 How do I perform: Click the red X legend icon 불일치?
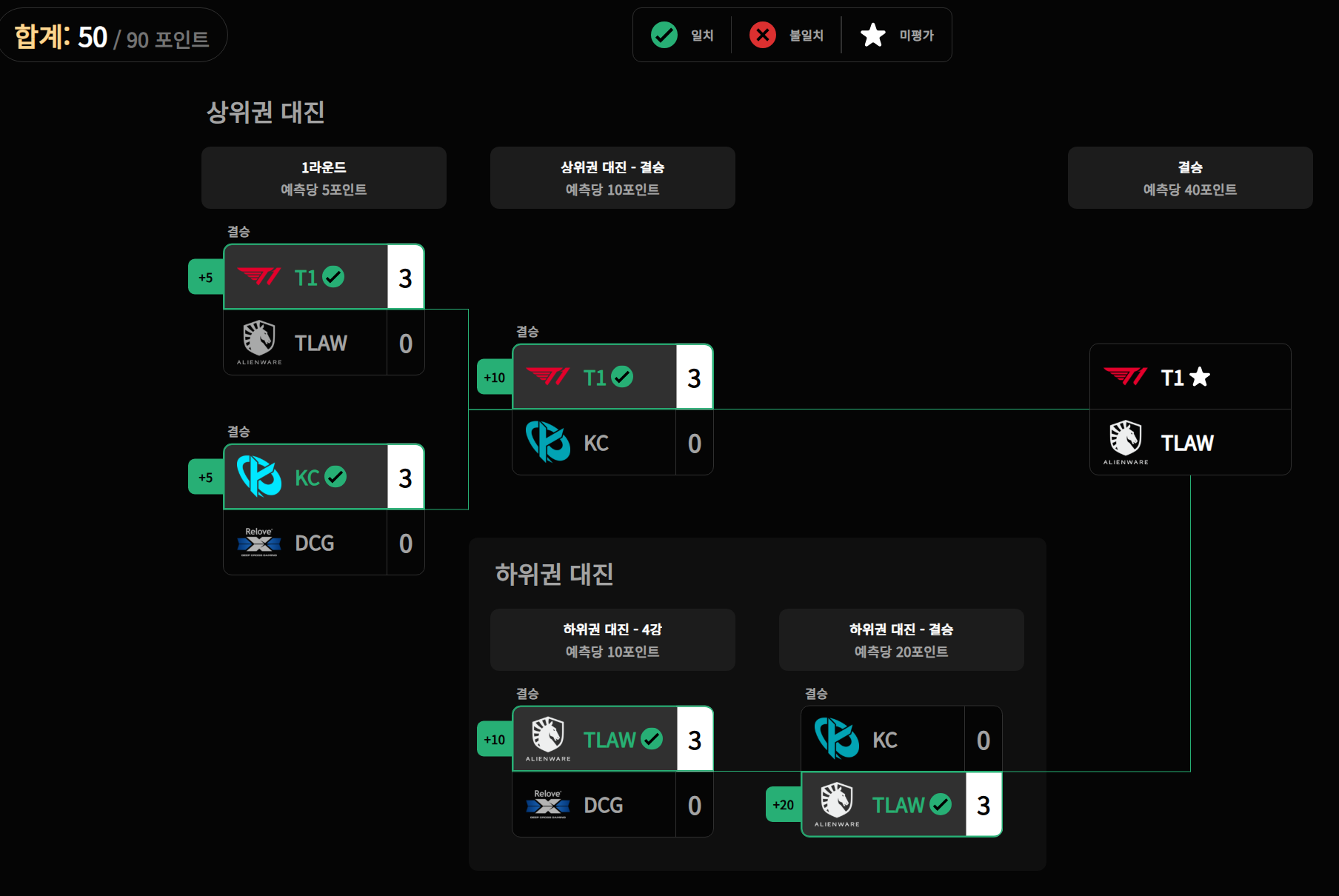click(763, 35)
